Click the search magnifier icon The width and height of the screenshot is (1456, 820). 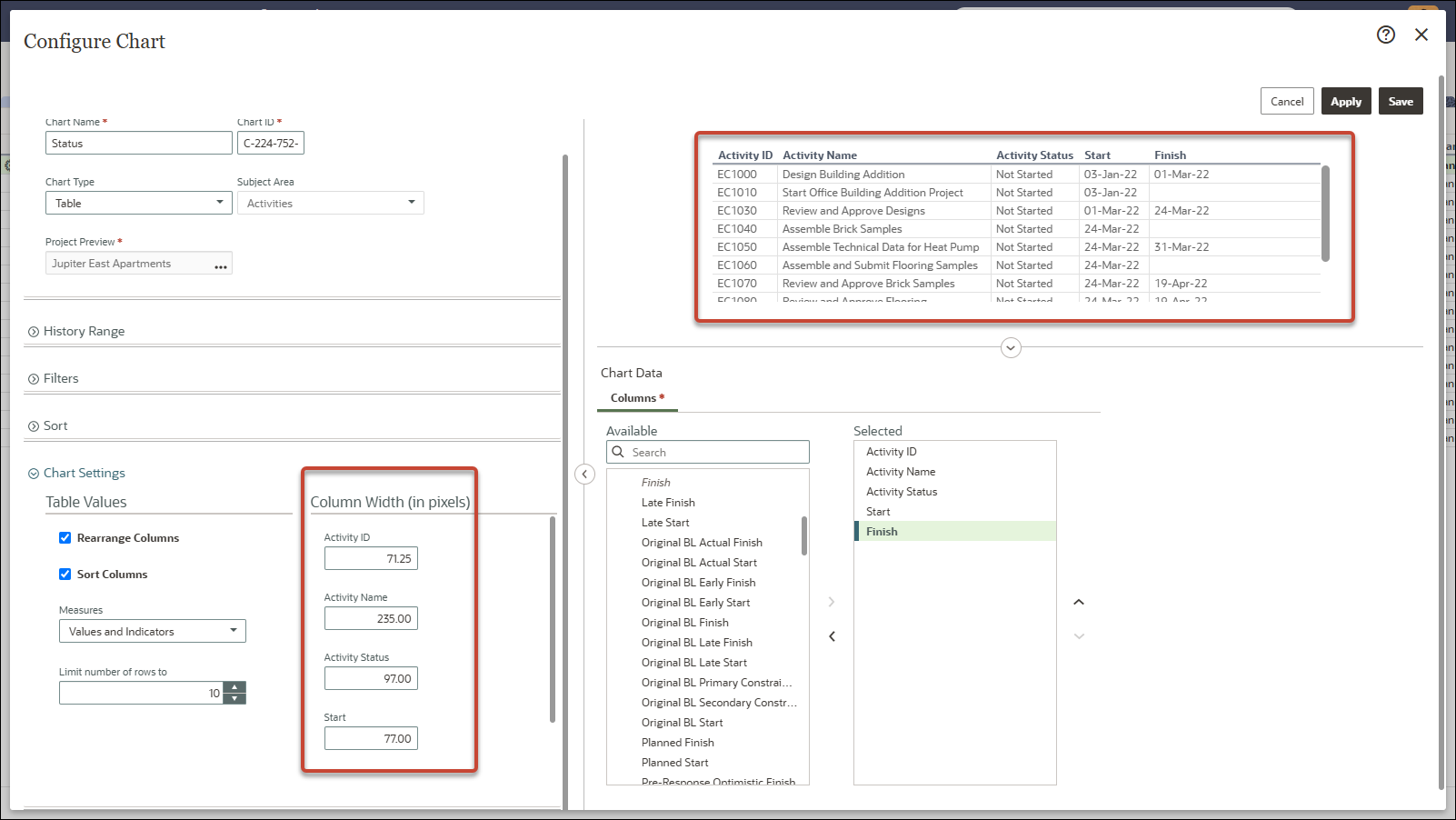618,452
